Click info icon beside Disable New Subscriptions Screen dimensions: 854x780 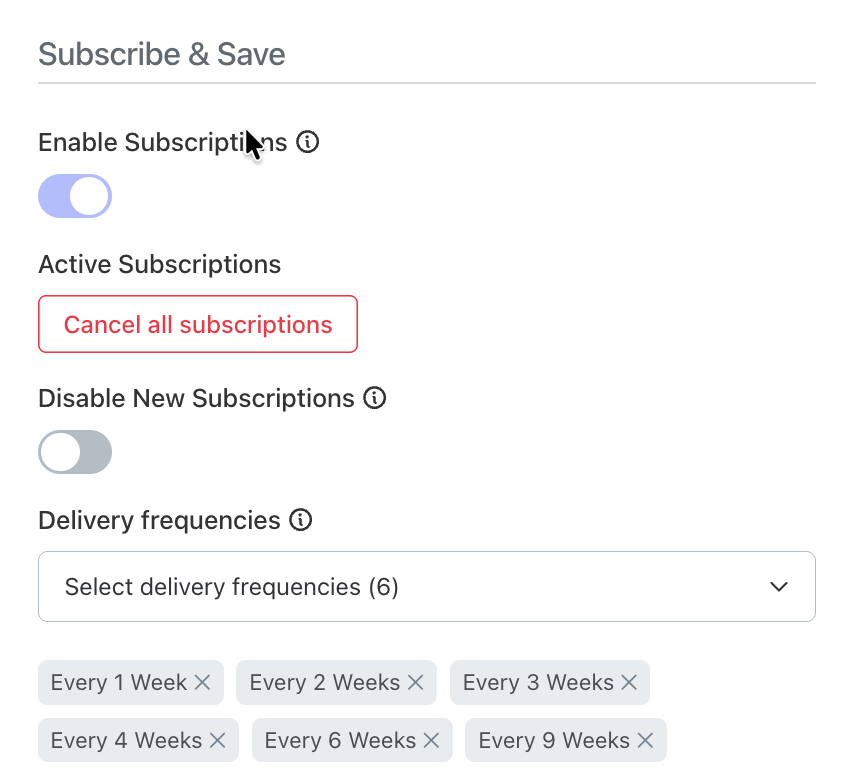click(x=375, y=398)
